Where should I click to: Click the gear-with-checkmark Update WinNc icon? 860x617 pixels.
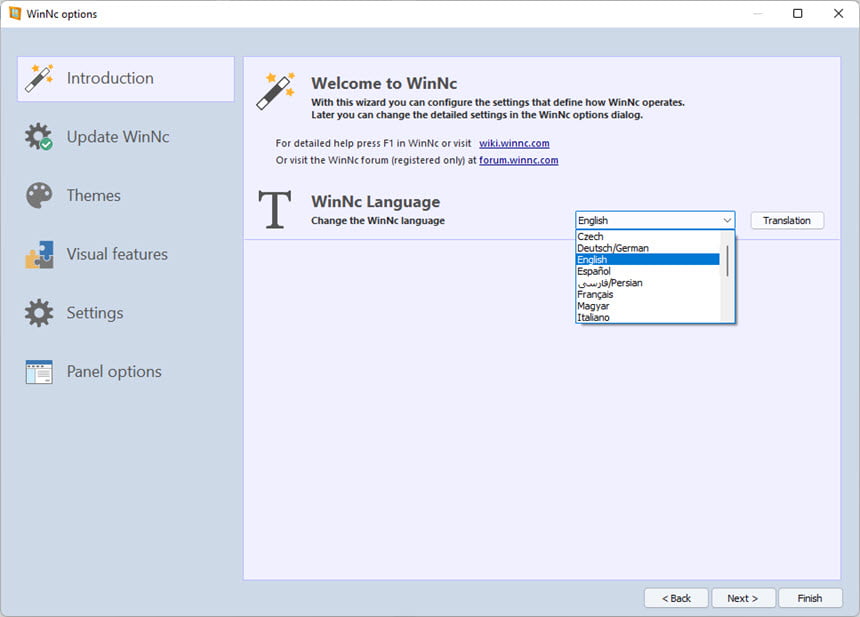coord(39,137)
